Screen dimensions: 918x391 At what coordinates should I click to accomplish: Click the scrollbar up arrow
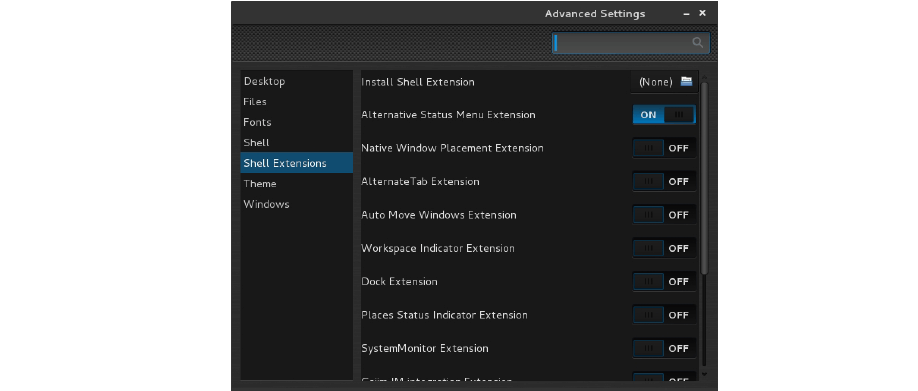pyautogui.click(x=704, y=77)
